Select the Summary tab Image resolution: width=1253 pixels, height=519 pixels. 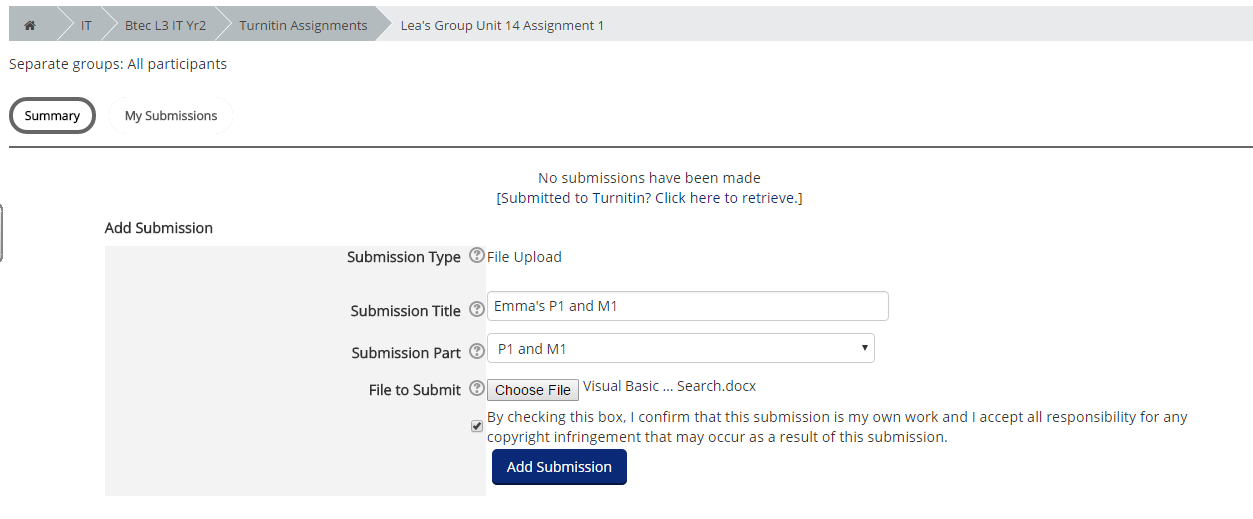tap(52, 116)
